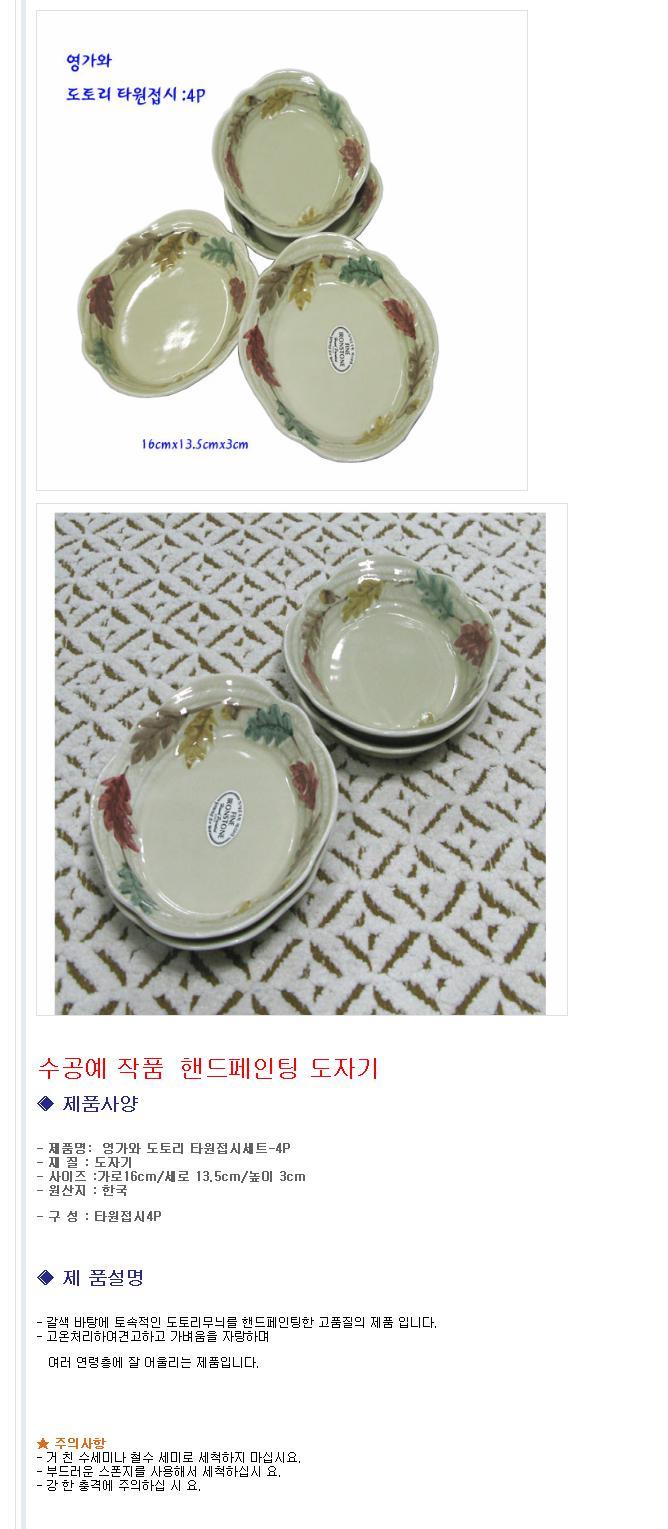Click the blue diamond icon beside 제 품설명

pyautogui.click(x=44, y=1278)
